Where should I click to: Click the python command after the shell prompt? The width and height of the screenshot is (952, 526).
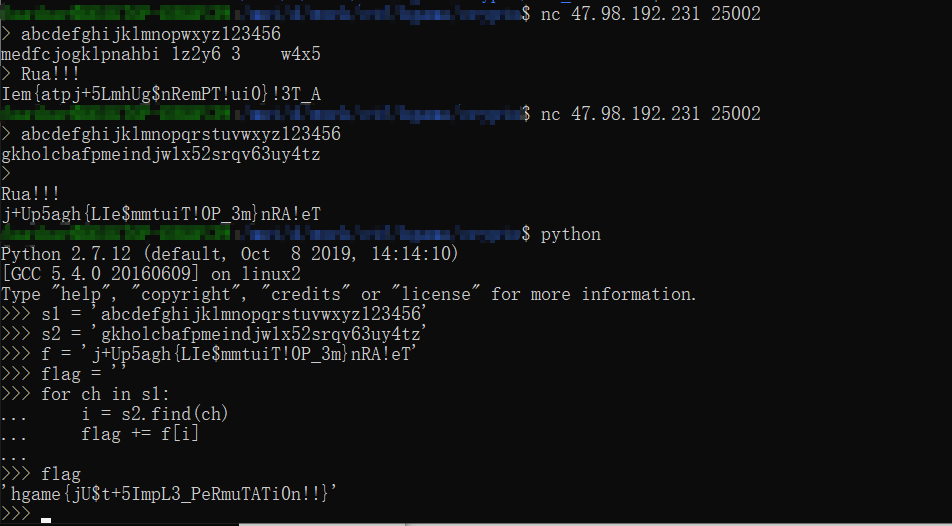point(570,234)
